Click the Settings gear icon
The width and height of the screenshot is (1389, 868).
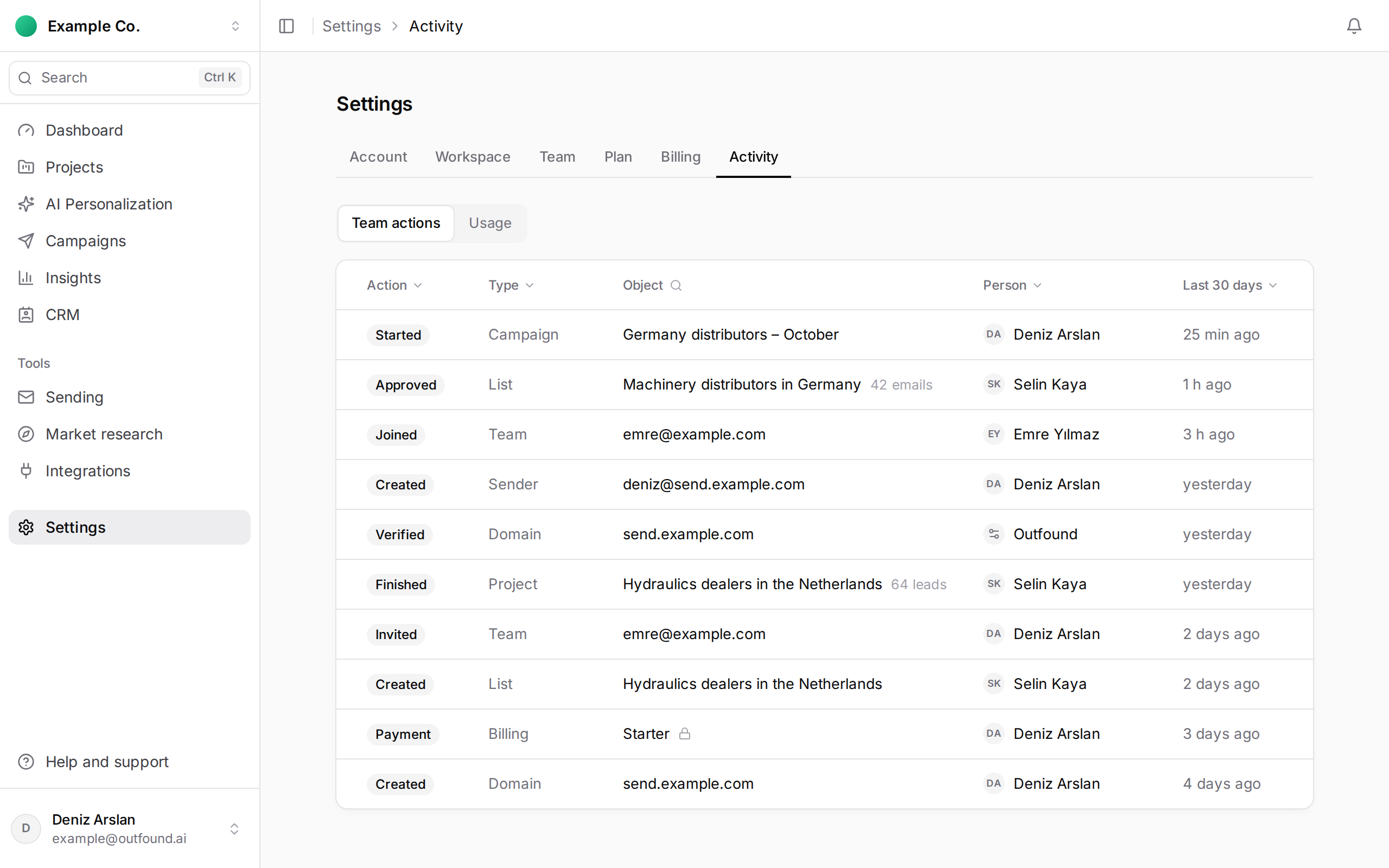click(26, 527)
